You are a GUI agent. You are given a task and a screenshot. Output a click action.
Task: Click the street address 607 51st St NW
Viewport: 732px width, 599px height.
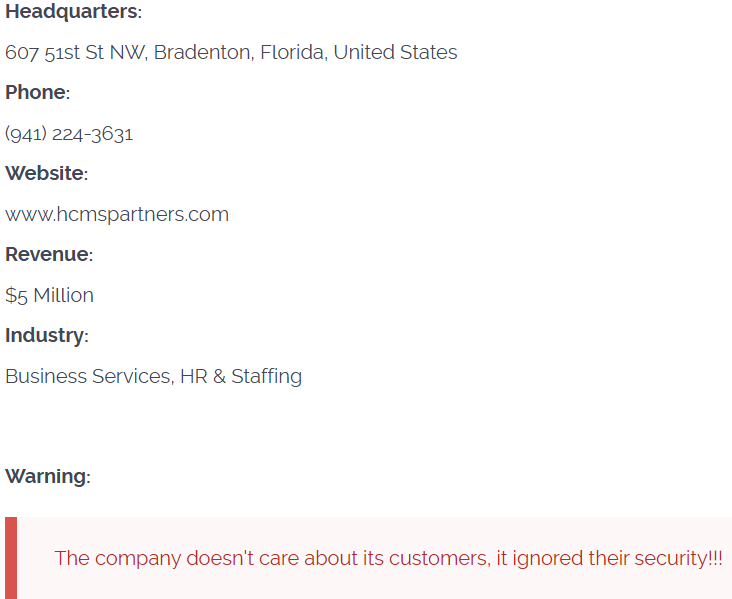point(75,52)
